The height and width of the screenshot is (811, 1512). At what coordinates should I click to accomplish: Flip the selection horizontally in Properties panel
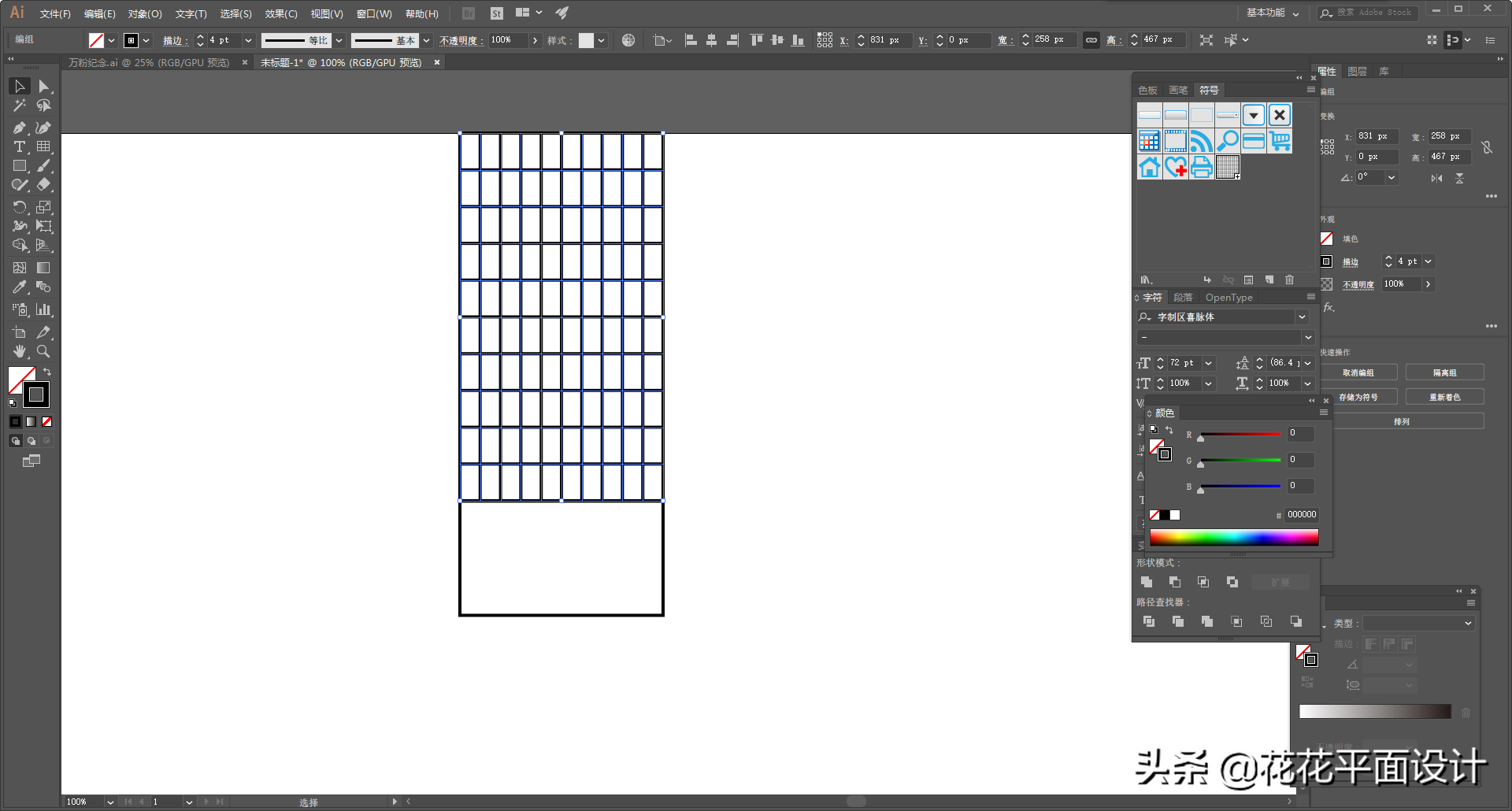point(1437,179)
